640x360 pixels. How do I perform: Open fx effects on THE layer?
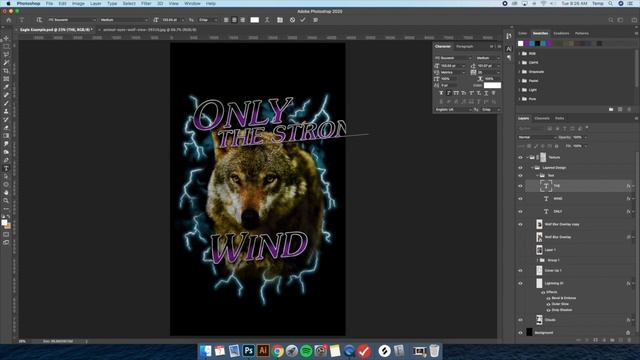tap(629, 186)
